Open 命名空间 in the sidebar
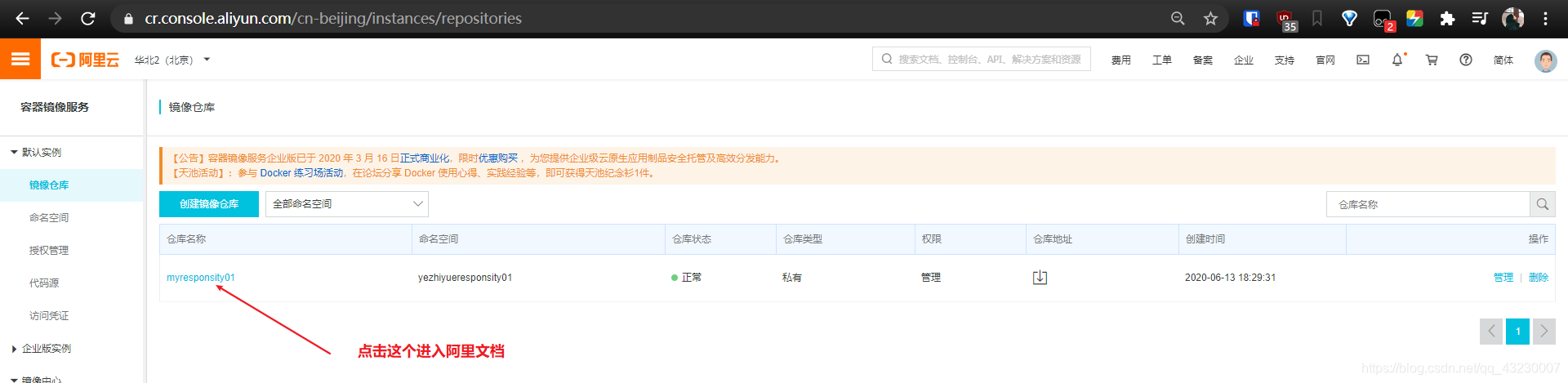Viewport: 1568px width, 383px height. click(x=49, y=218)
